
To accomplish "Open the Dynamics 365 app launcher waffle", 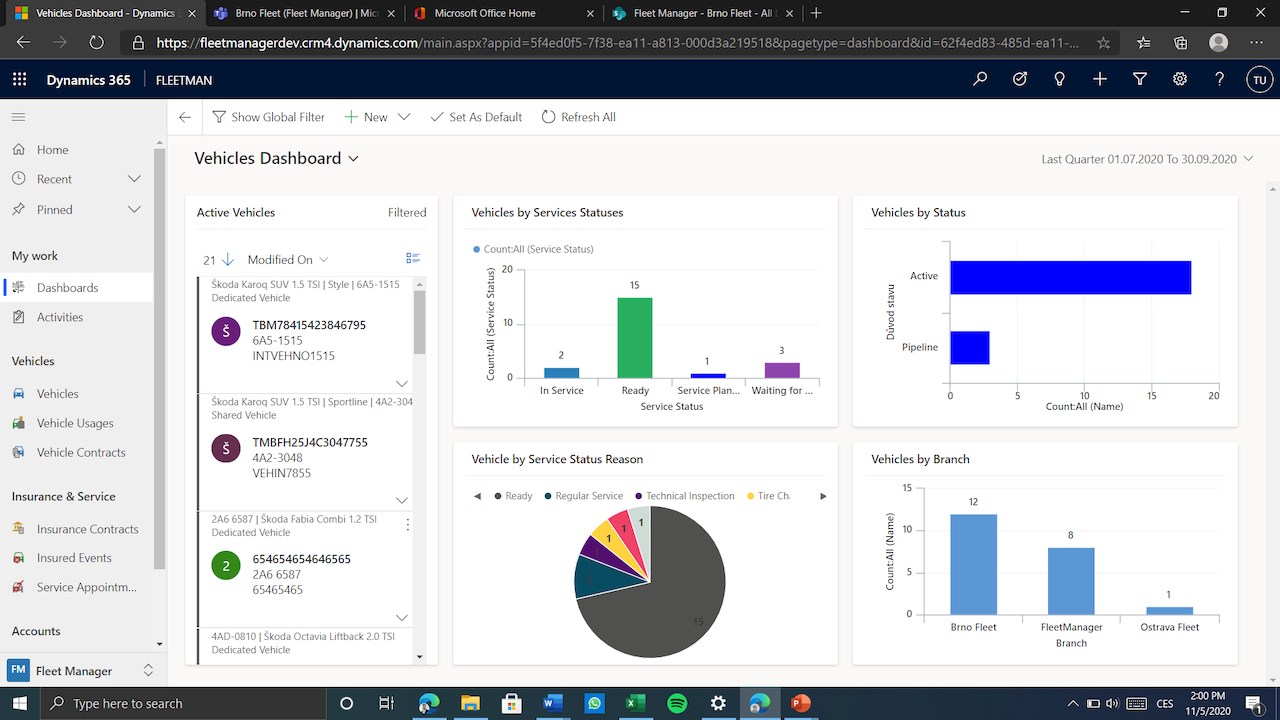I will tap(19, 80).
